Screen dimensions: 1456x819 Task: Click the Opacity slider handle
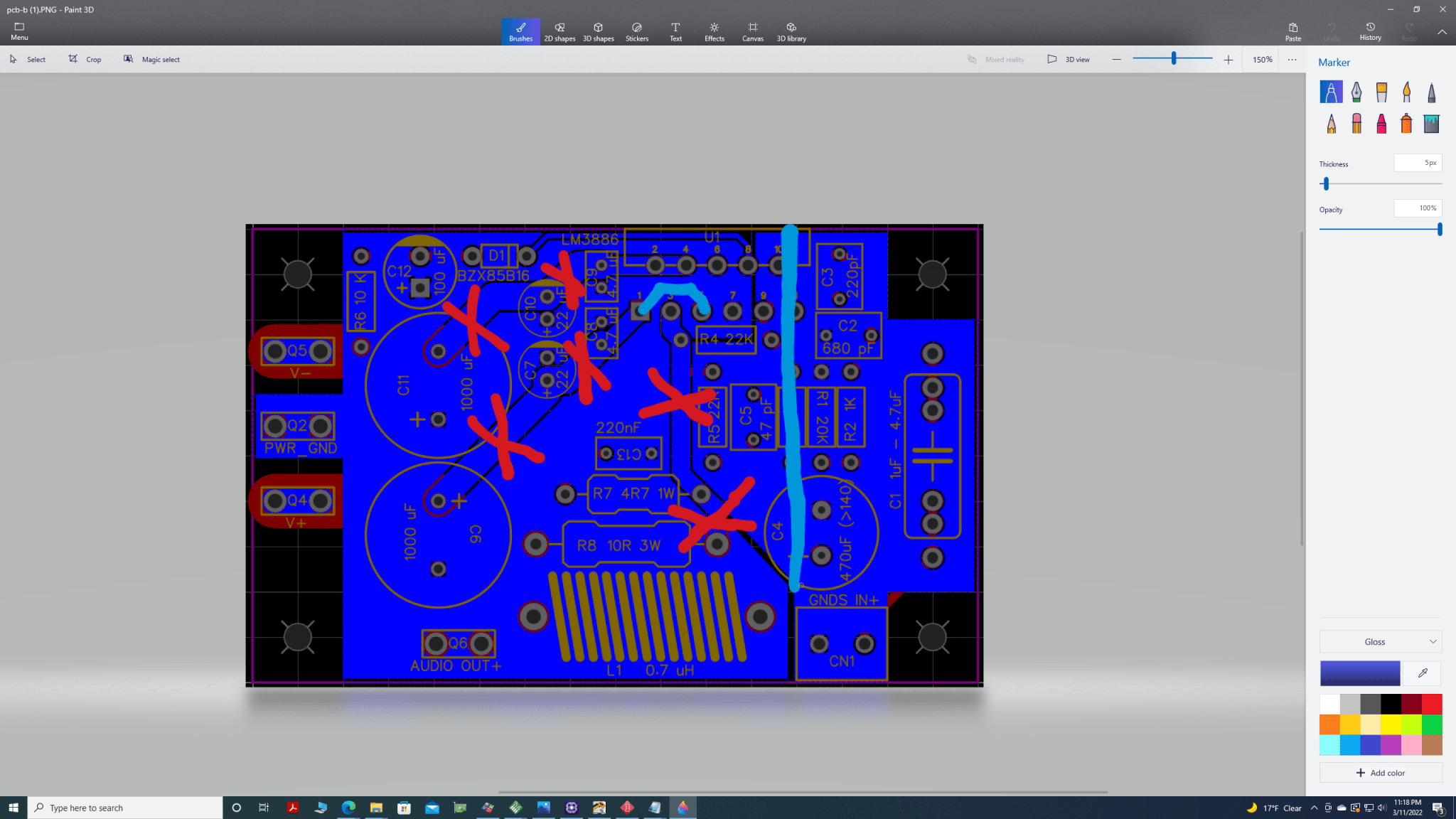click(x=1439, y=229)
